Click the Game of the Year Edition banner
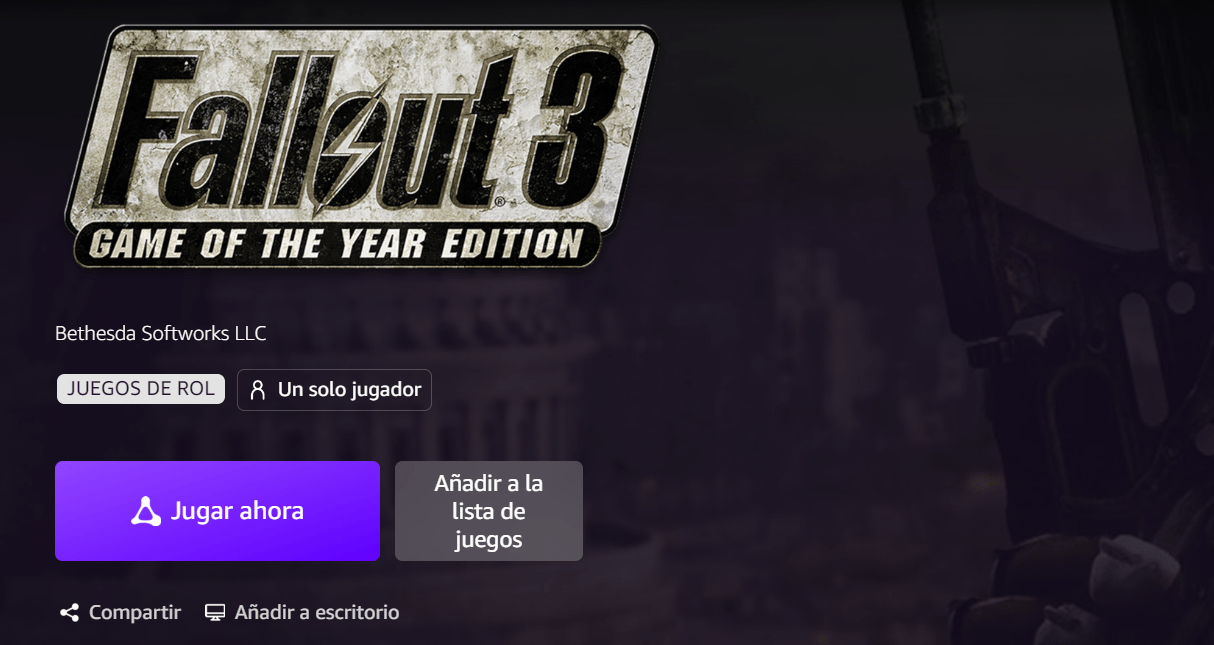1214x645 pixels. pyautogui.click(x=335, y=245)
